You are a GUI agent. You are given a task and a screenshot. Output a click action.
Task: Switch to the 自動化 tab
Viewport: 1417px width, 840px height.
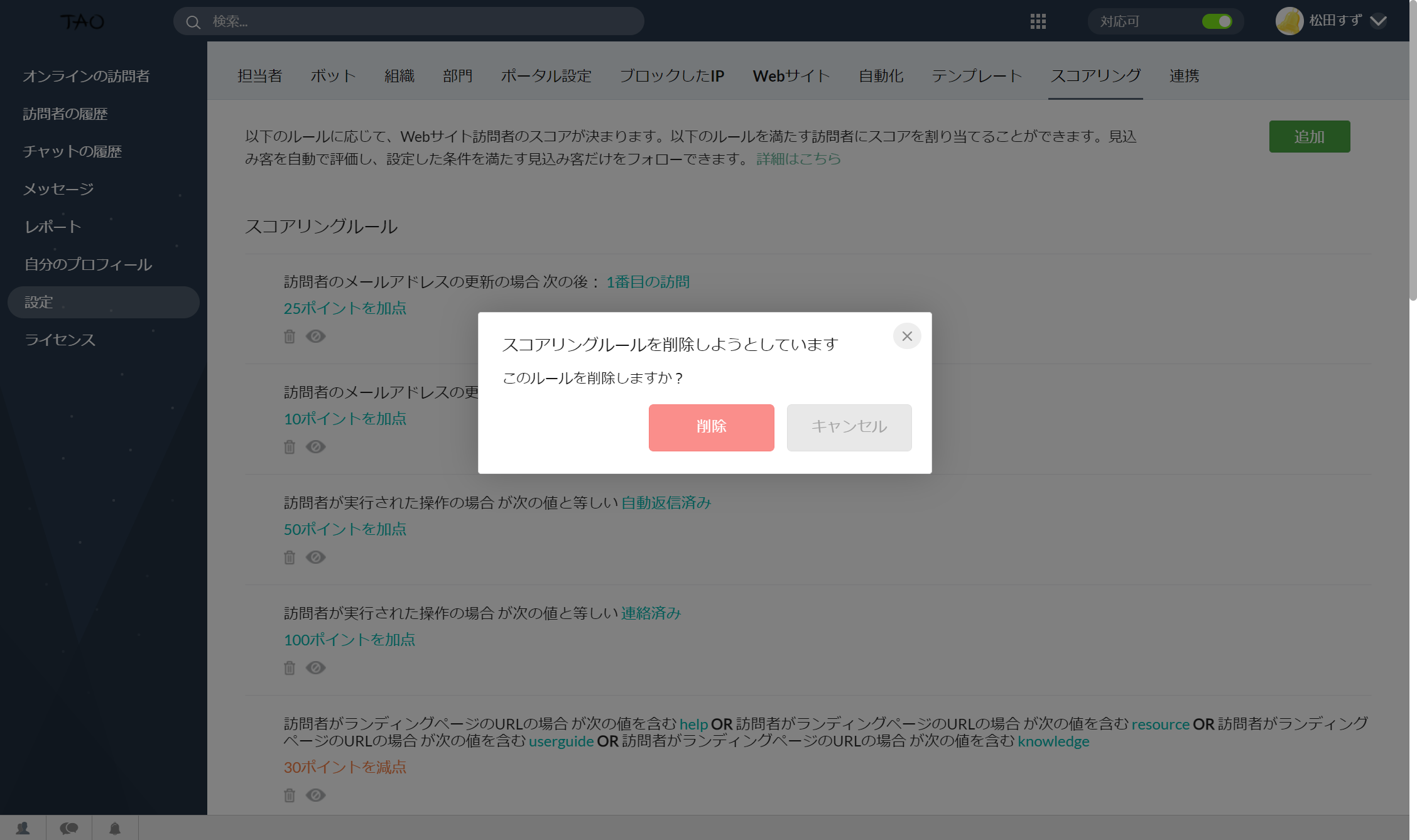click(x=881, y=76)
